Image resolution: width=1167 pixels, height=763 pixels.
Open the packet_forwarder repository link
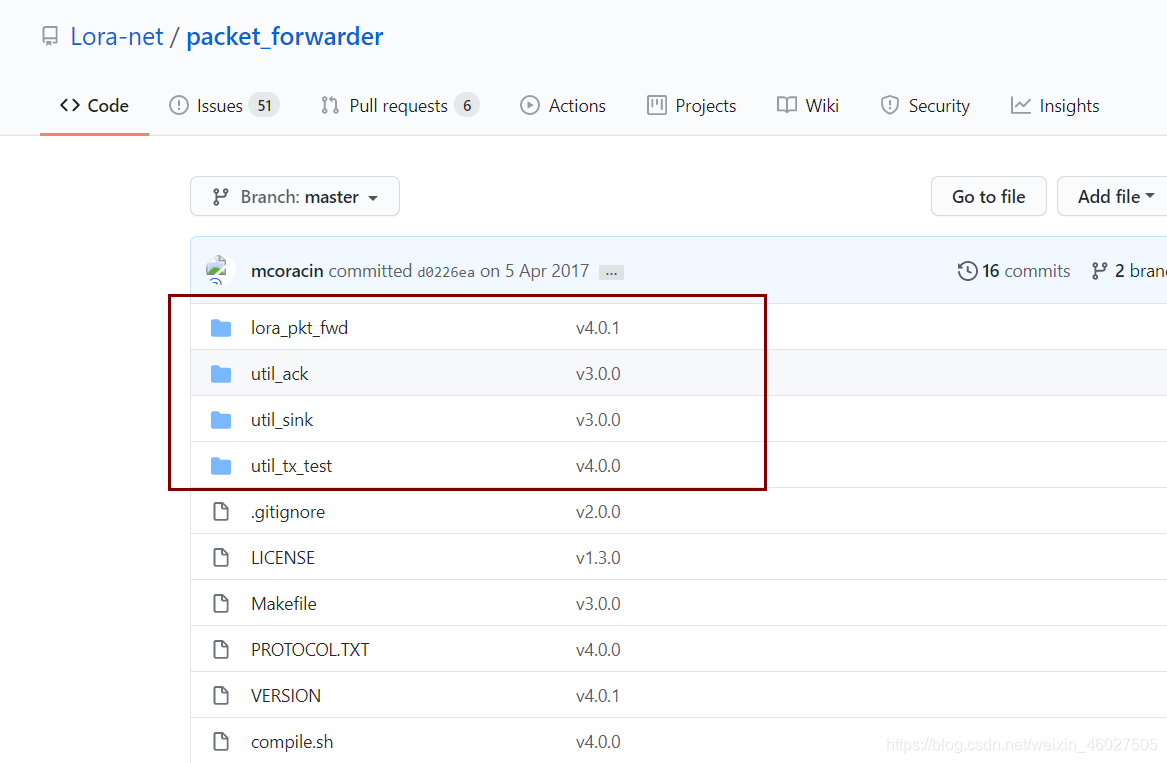pos(284,36)
